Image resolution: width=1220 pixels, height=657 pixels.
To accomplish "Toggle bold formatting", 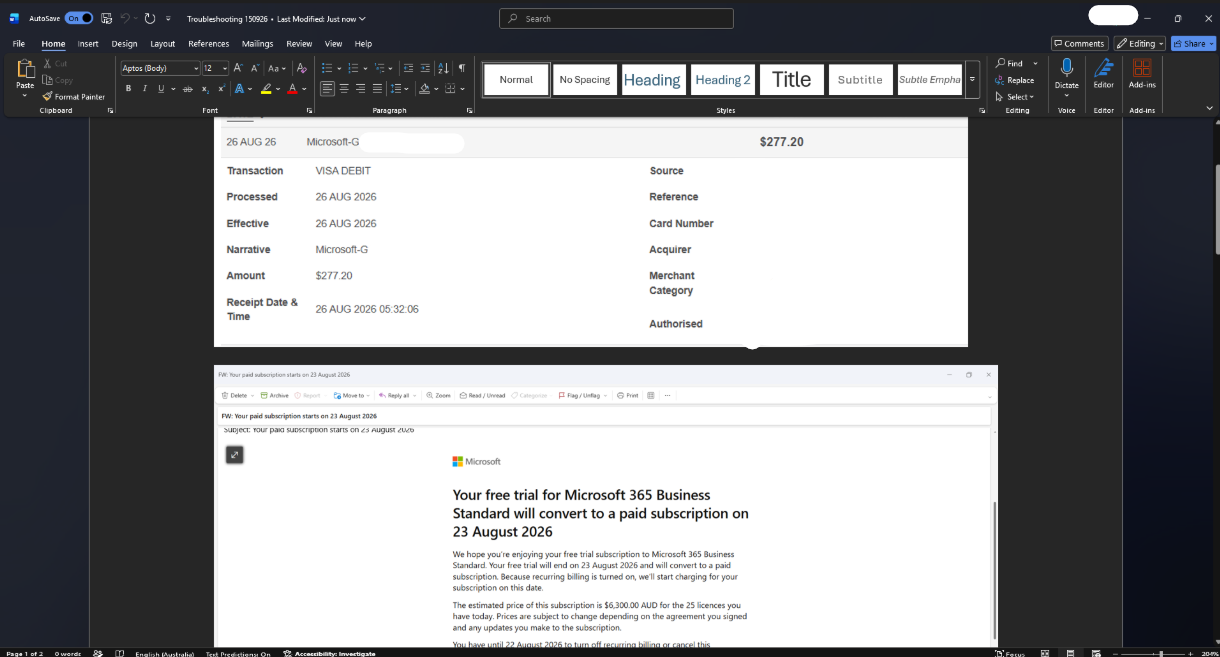I will click(x=128, y=89).
